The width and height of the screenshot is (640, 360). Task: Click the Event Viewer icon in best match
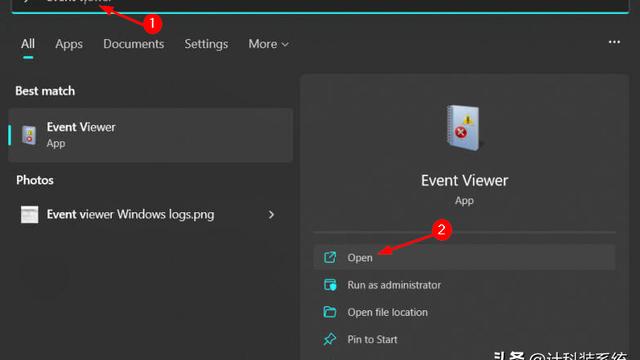pyautogui.click(x=29, y=135)
